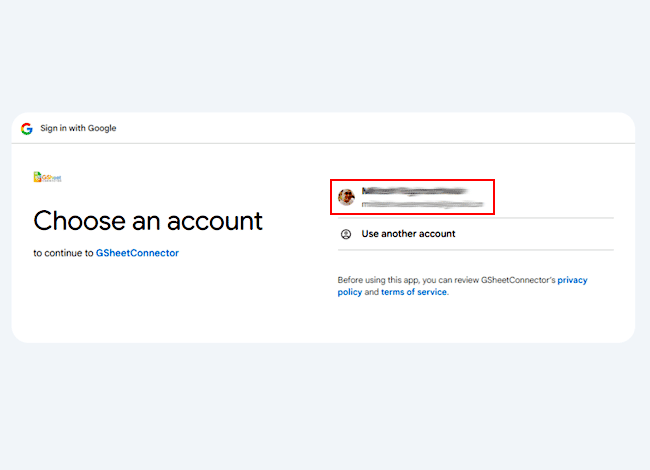Screen dimensions: 650x470
Task: Click the Google "G" logo
Action: pos(27,128)
